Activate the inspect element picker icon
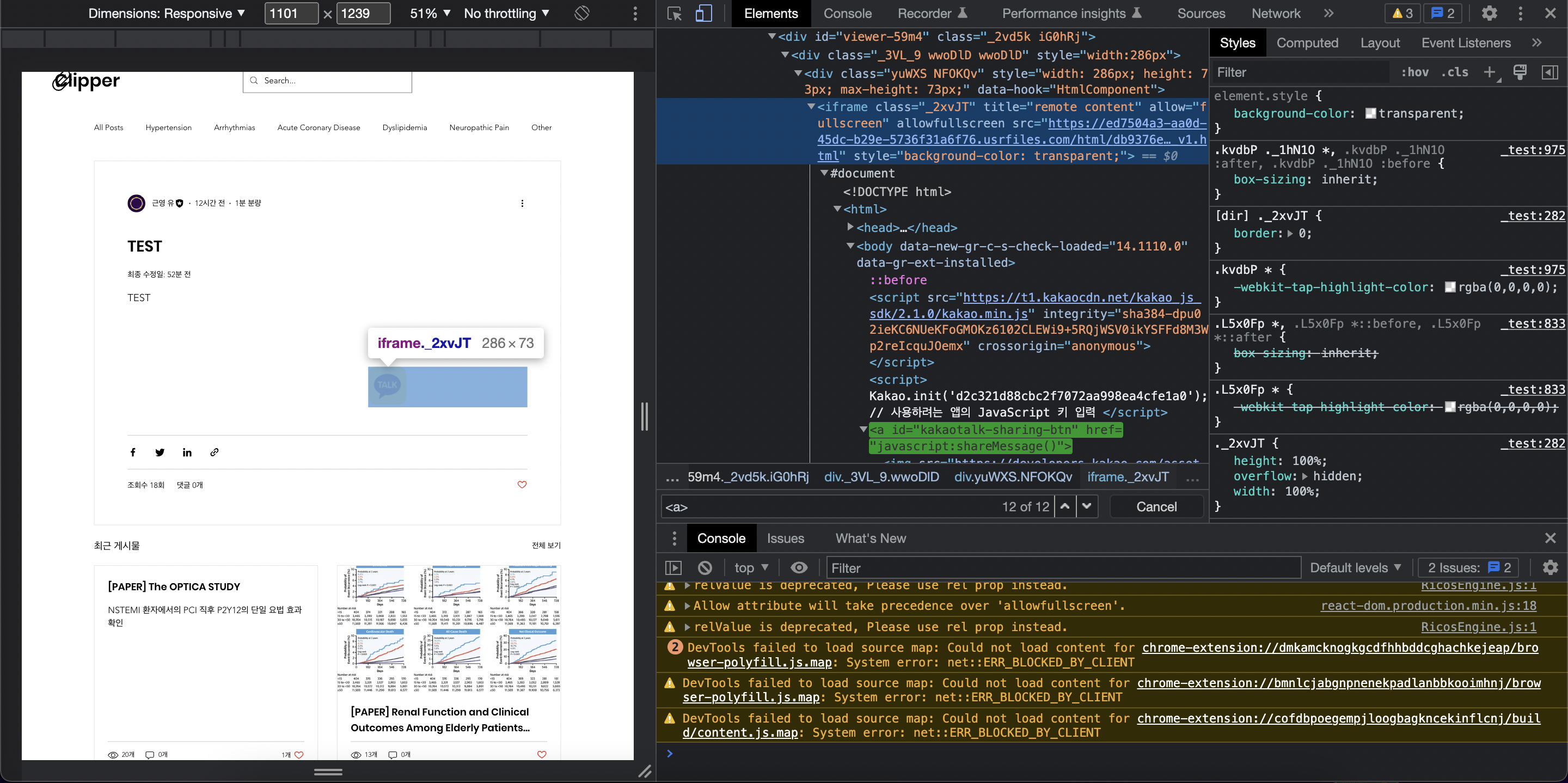Image resolution: width=1568 pixels, height=783 pixels. click(x=674, y=14)
